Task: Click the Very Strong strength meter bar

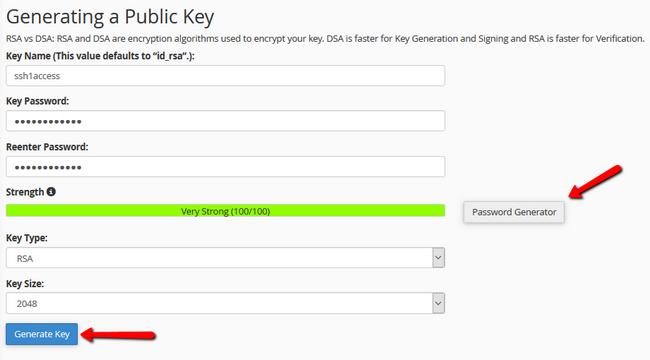Action: [226, 211]
